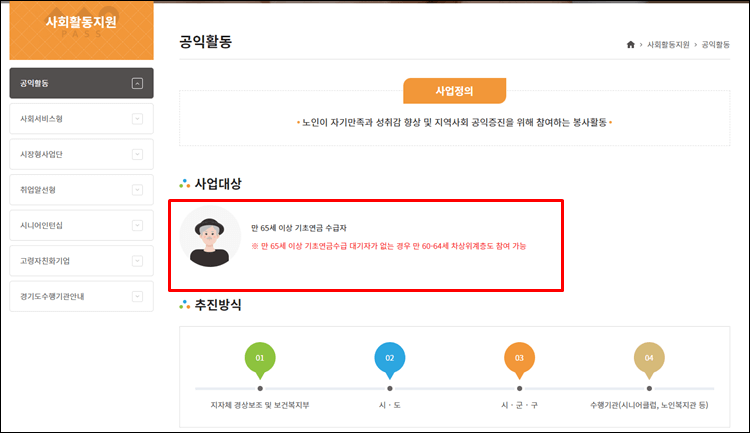Expand the 시장형사업단 menu arrow
Screen dimensions: 750x433
[x=137, y=154]
